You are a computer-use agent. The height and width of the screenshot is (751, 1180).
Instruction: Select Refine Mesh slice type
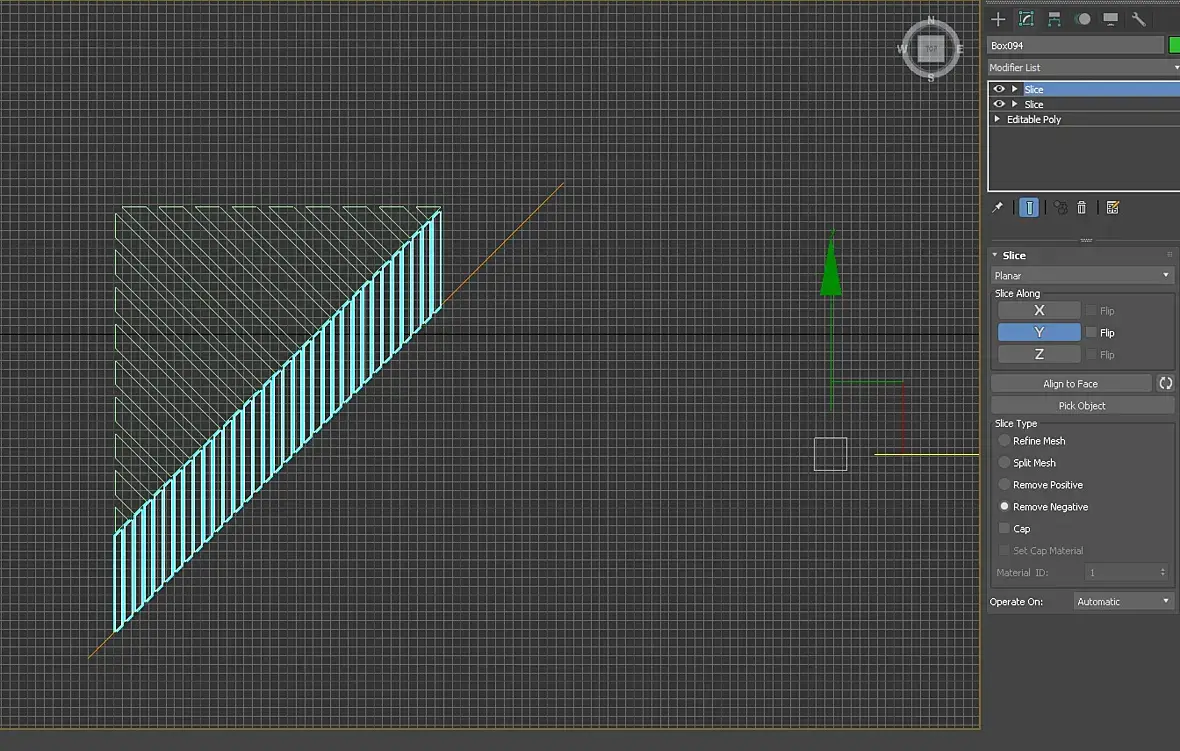(1004, 441)
